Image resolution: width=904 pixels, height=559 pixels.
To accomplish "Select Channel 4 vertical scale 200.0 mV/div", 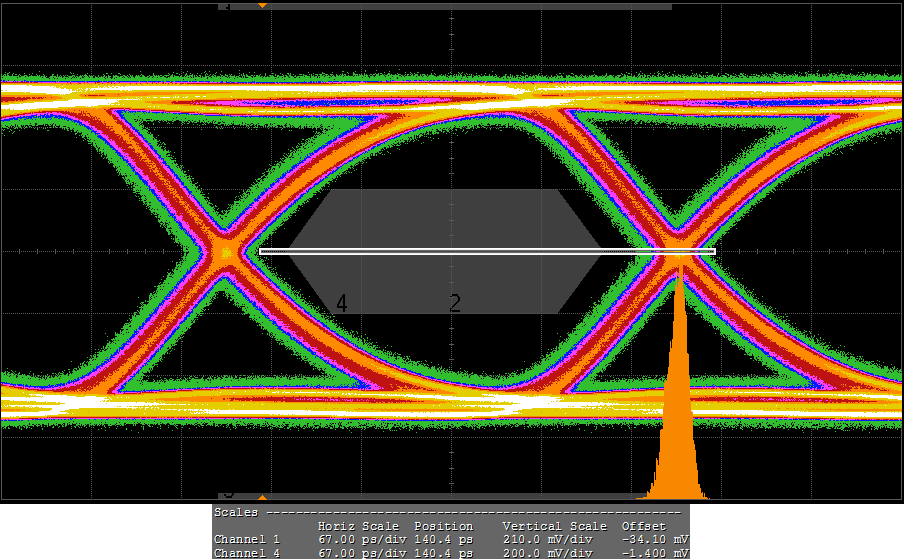I will (x=549, y=553).
